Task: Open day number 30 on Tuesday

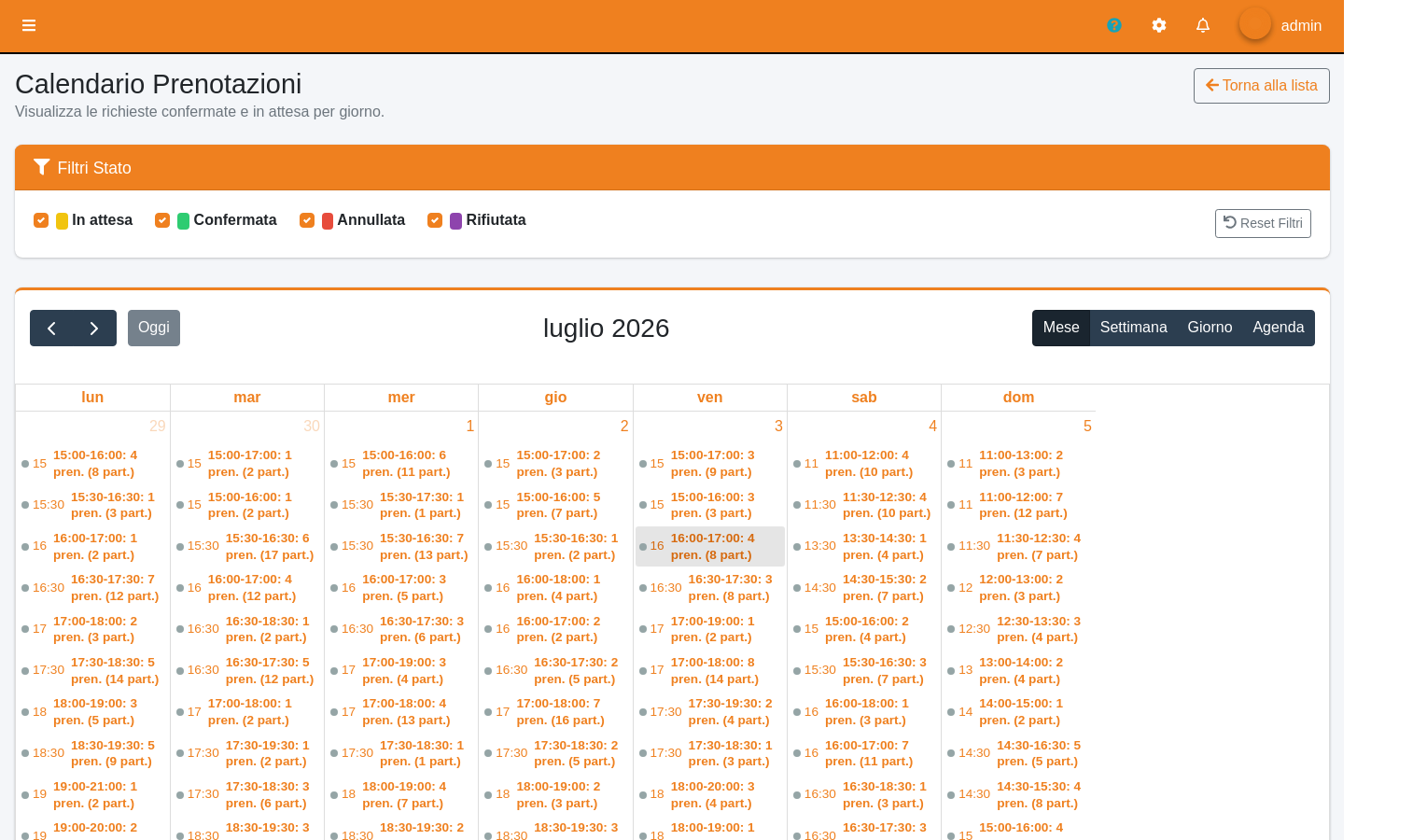Action: coord(312,427)
